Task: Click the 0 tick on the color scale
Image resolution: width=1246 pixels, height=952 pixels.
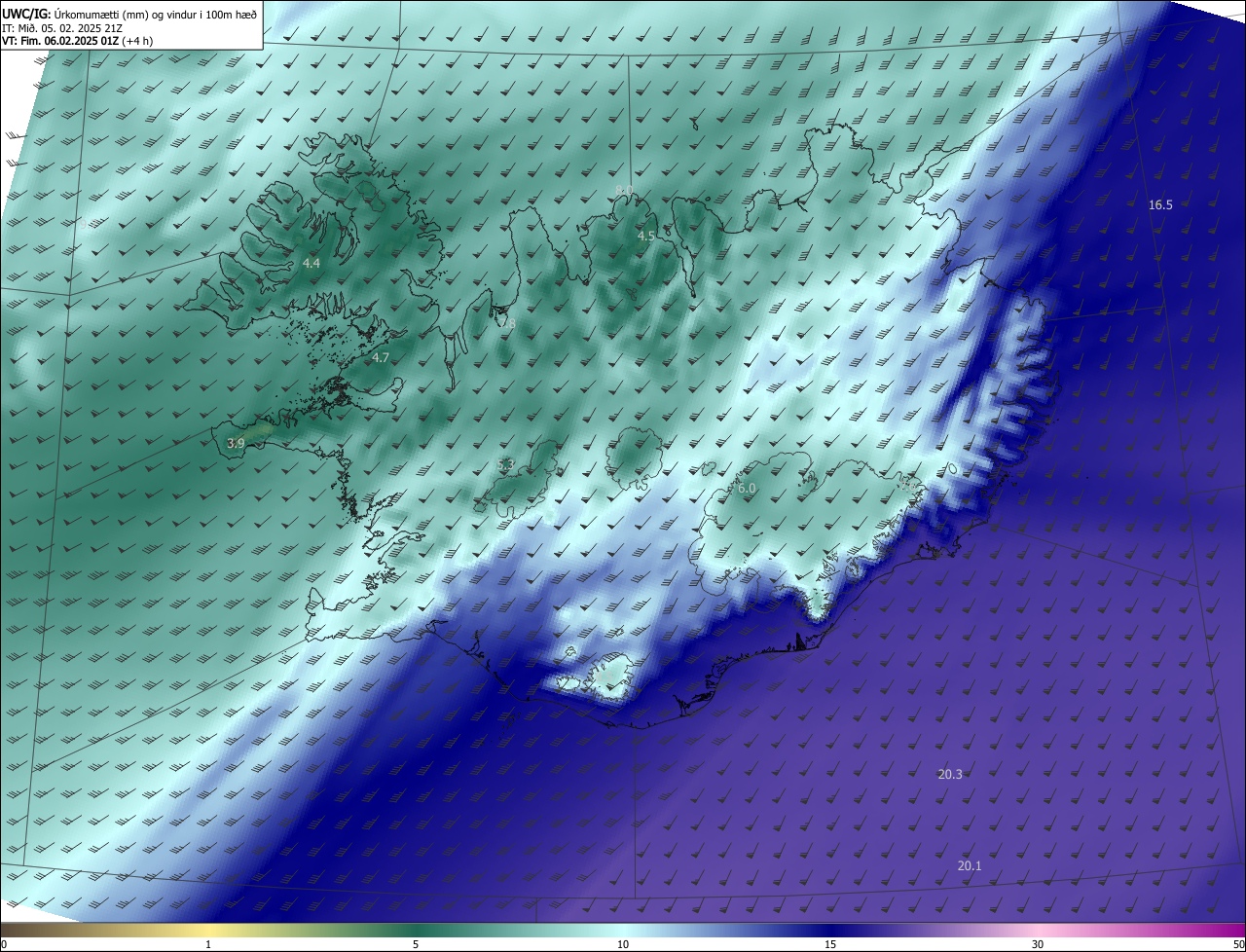Action: click(x=4, y=944)
